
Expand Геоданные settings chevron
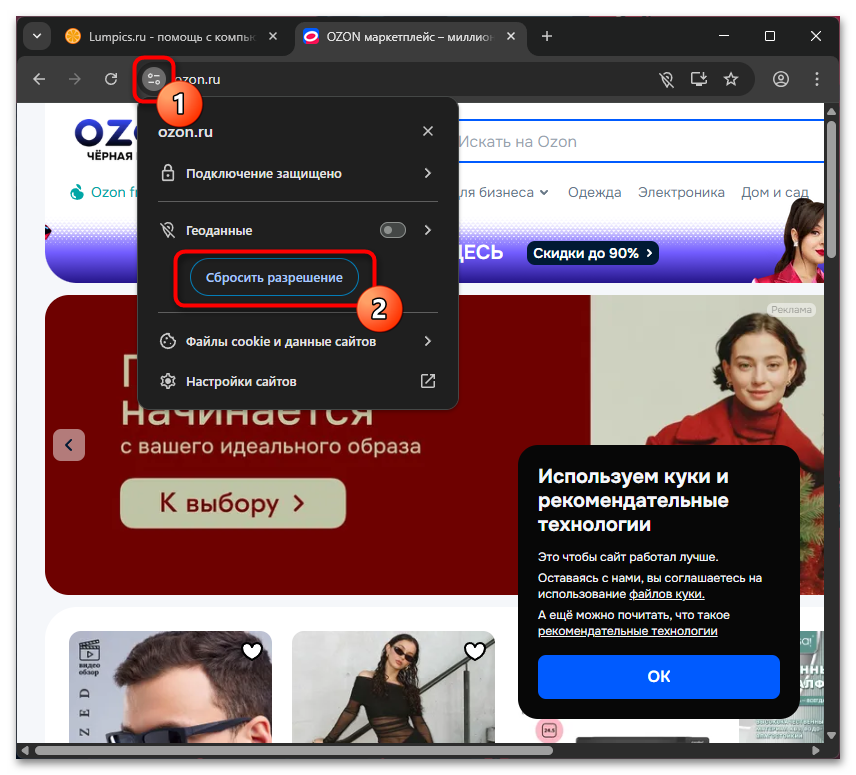[x=428, y=230]
